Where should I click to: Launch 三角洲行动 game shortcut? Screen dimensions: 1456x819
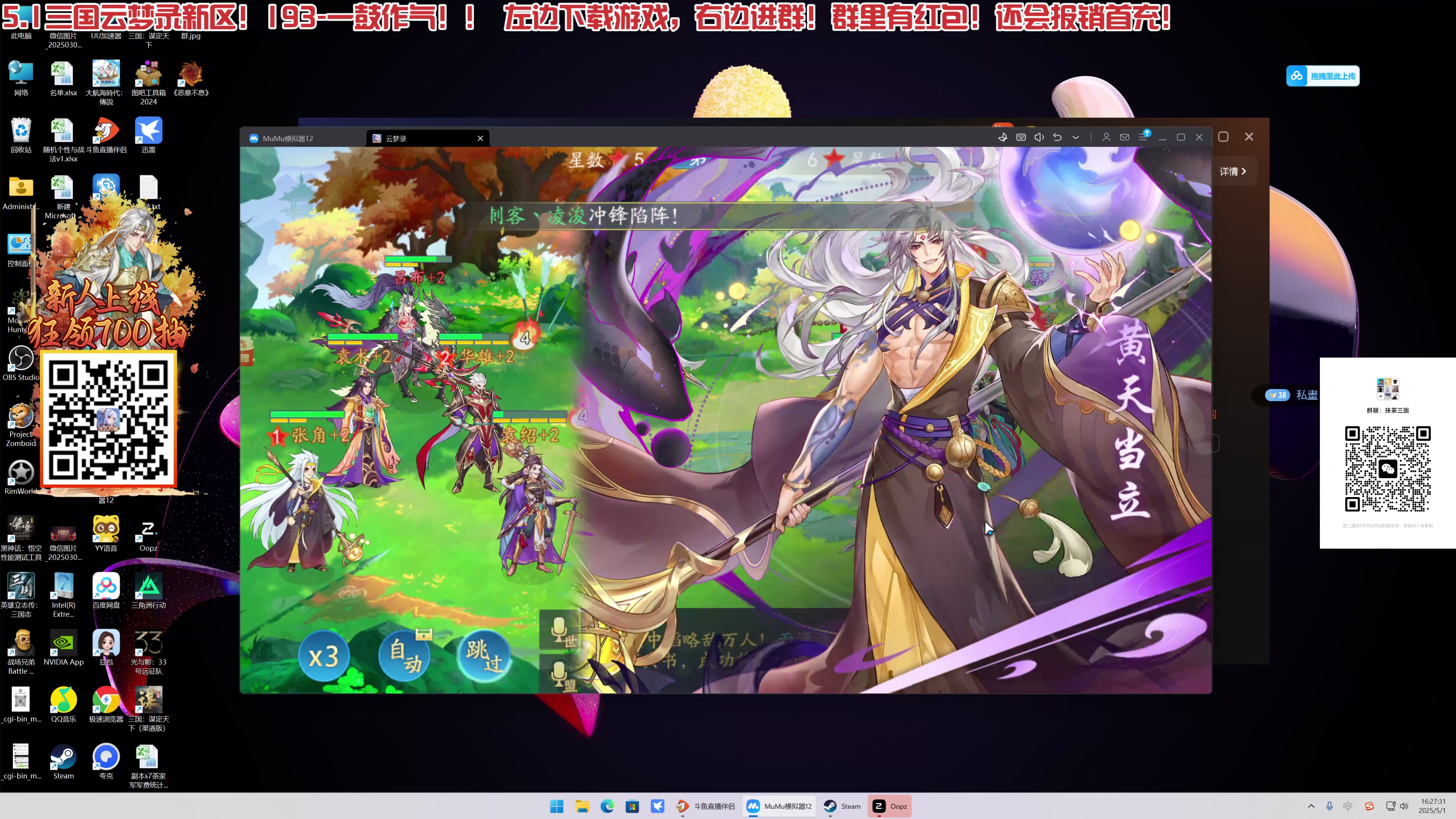148,591
